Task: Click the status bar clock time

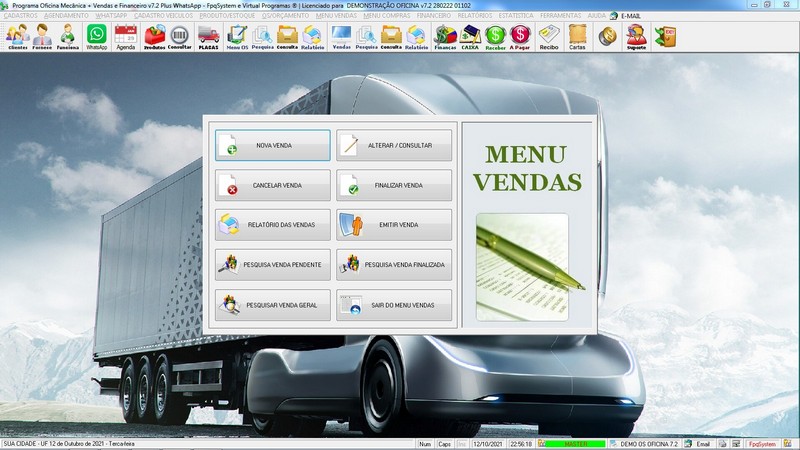Action: coord(521,444)
